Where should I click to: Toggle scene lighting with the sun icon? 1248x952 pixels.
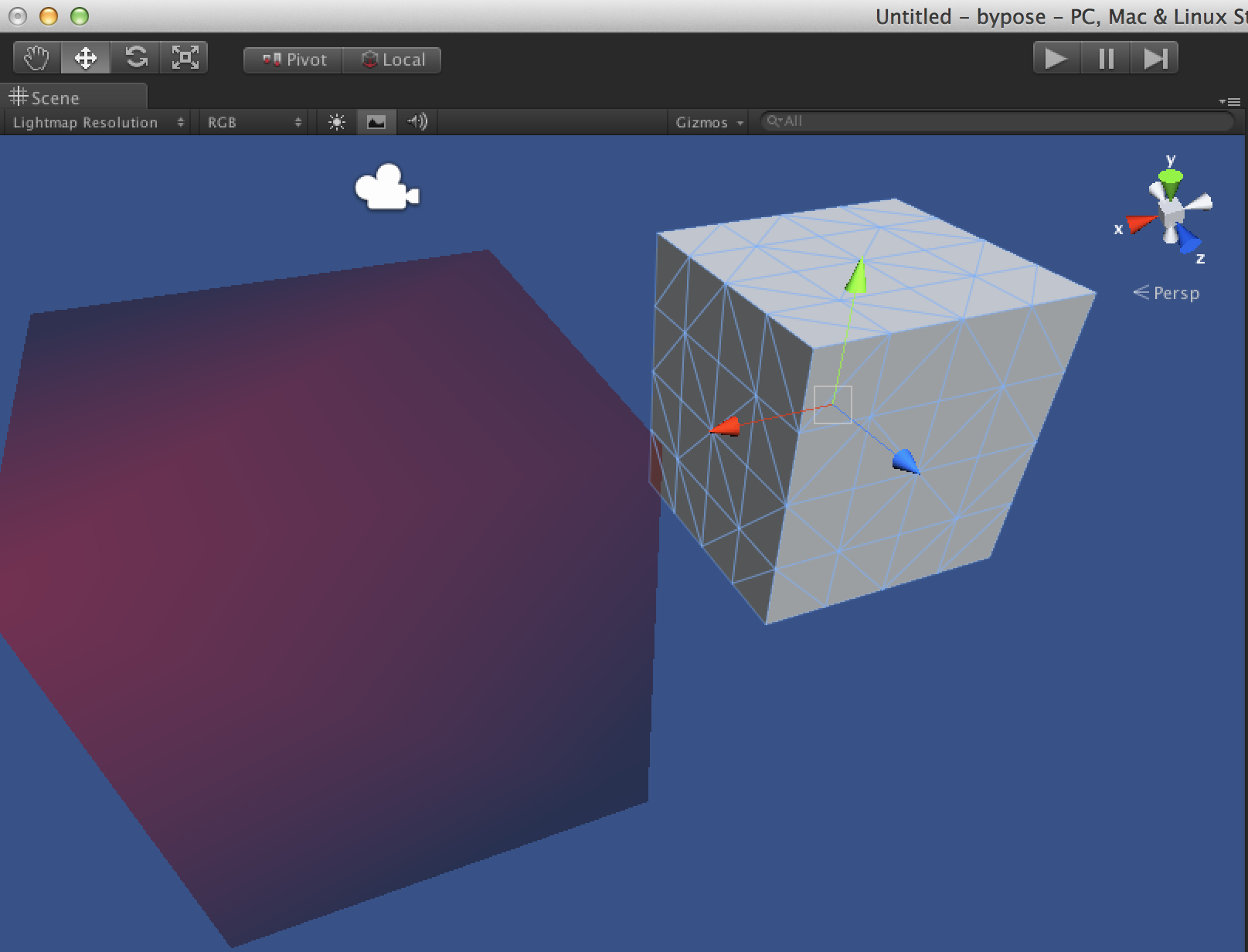tap(336, 121)
